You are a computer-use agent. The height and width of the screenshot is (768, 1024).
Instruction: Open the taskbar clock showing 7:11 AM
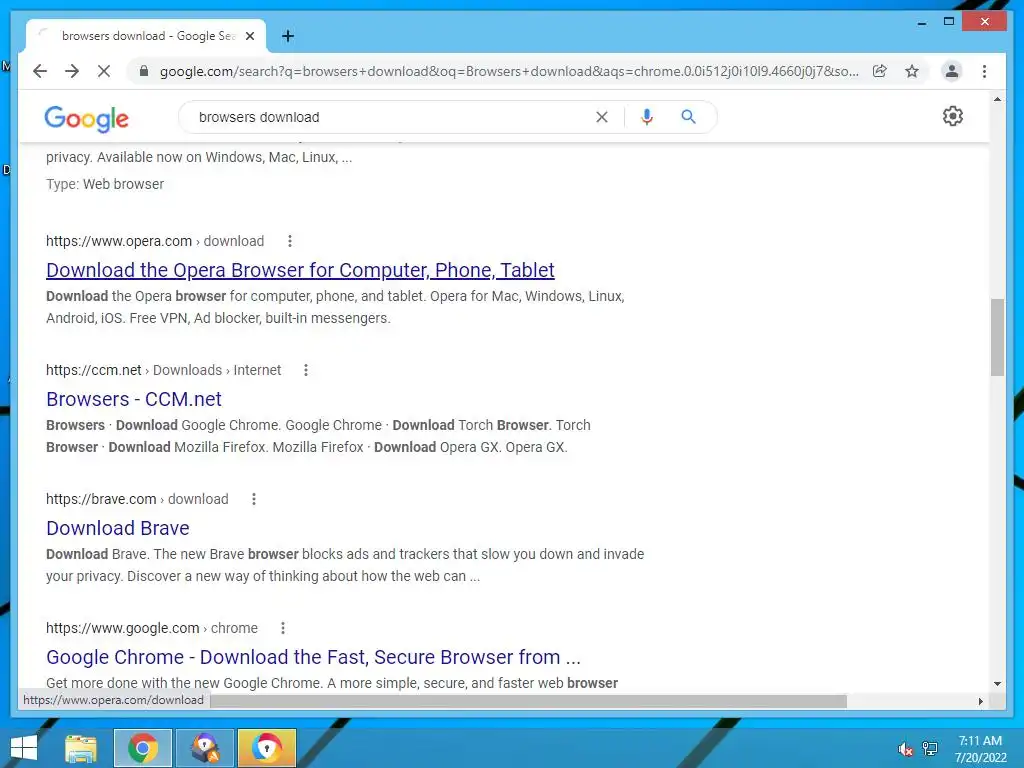(x=980, y=749)
